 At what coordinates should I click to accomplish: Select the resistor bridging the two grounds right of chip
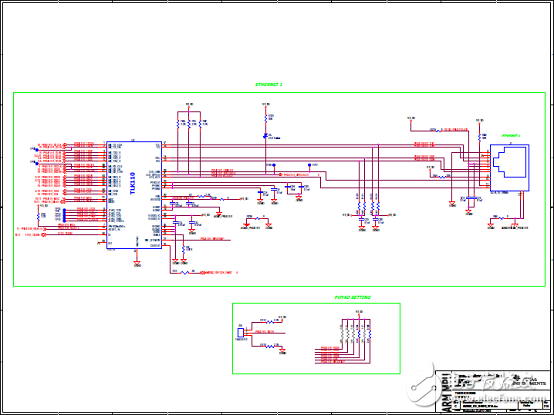(258, 218)
